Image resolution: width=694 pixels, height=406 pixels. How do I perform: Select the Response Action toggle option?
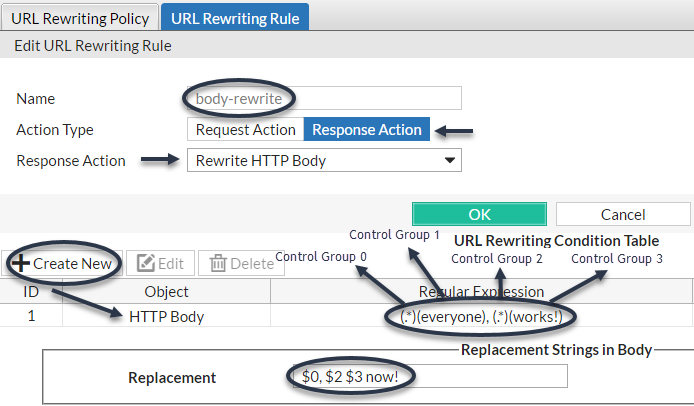click(x=367, y=130)
